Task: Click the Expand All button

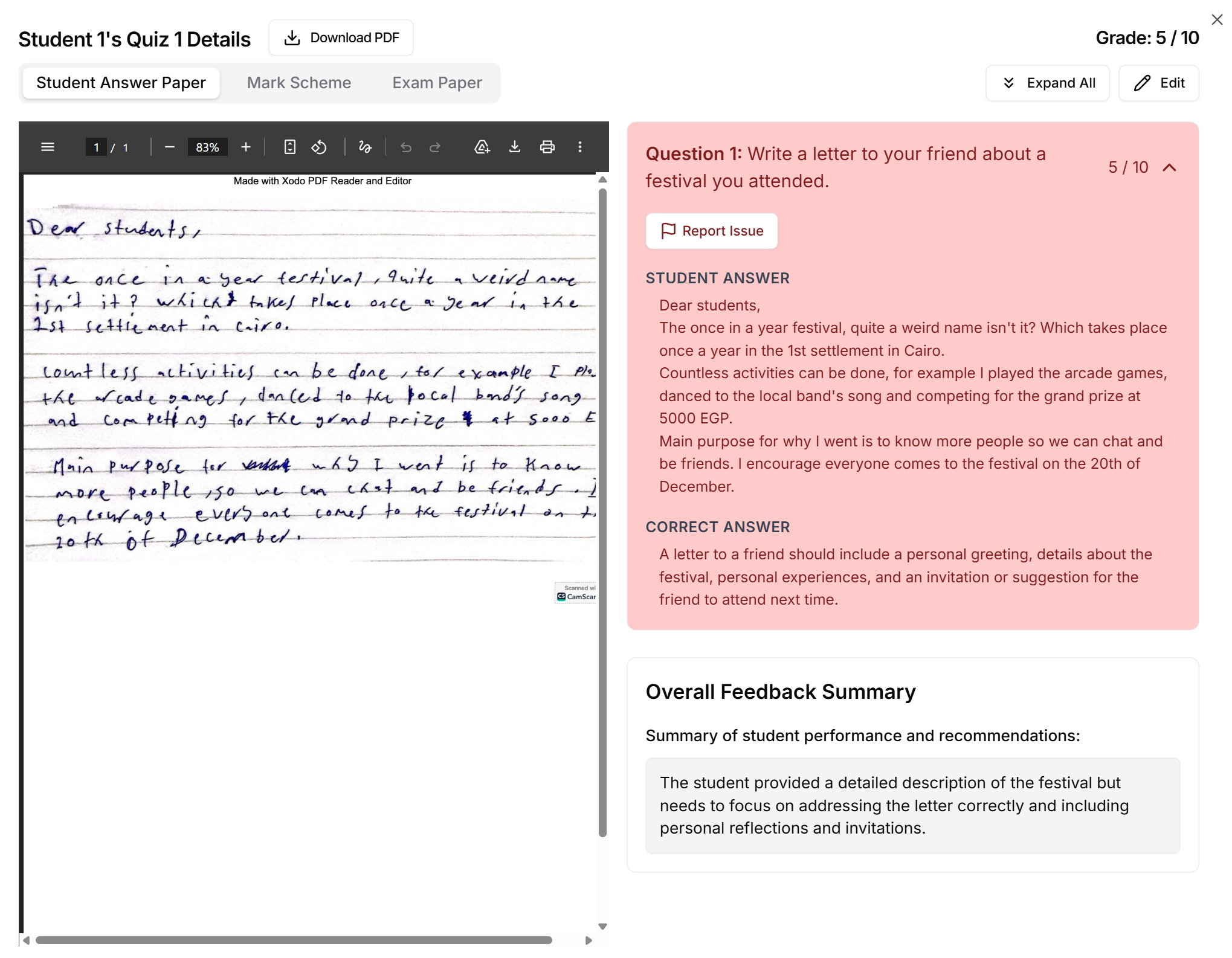Action: coord(1048,83)
